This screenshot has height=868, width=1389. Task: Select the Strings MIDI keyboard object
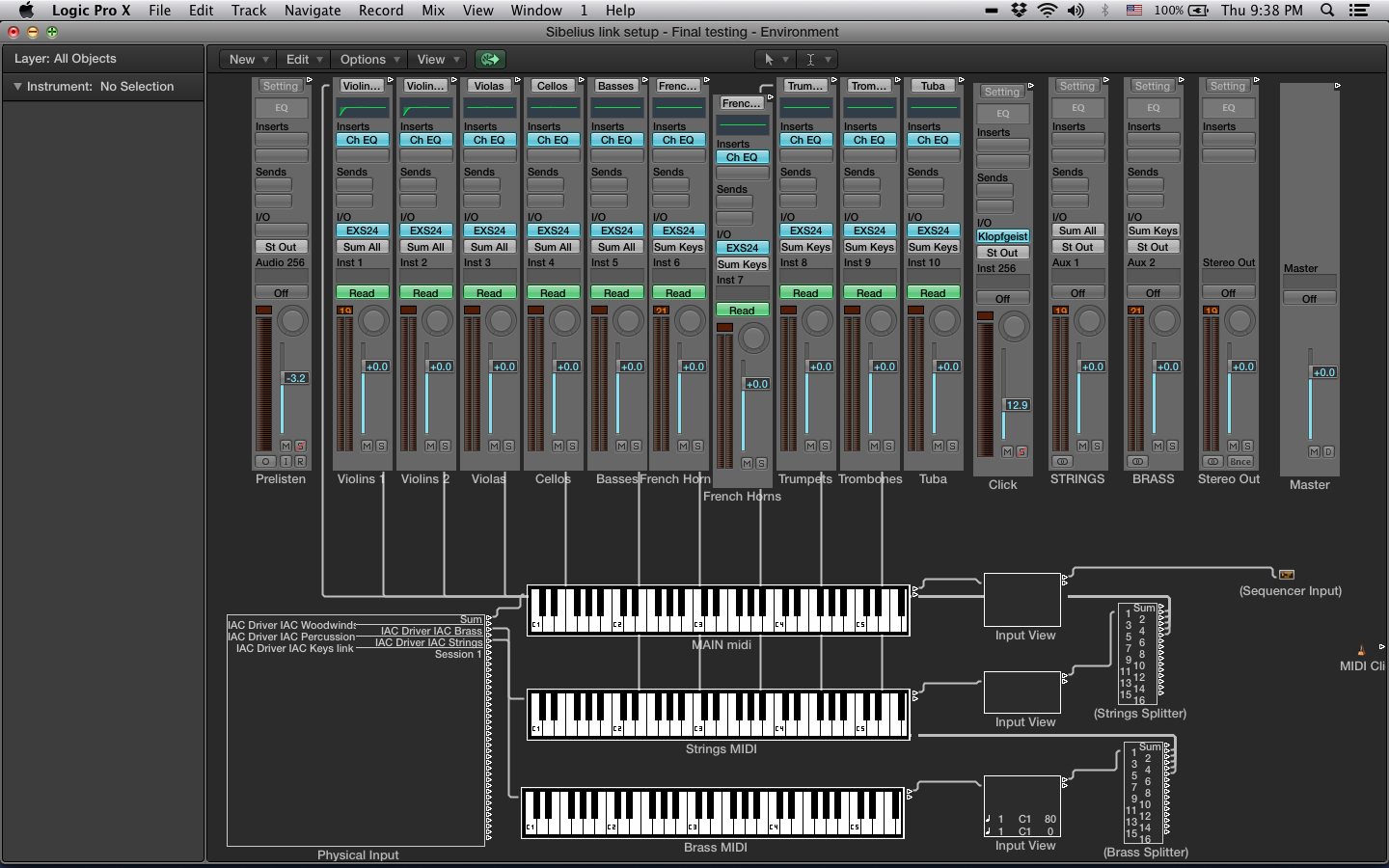pos(719,715)
